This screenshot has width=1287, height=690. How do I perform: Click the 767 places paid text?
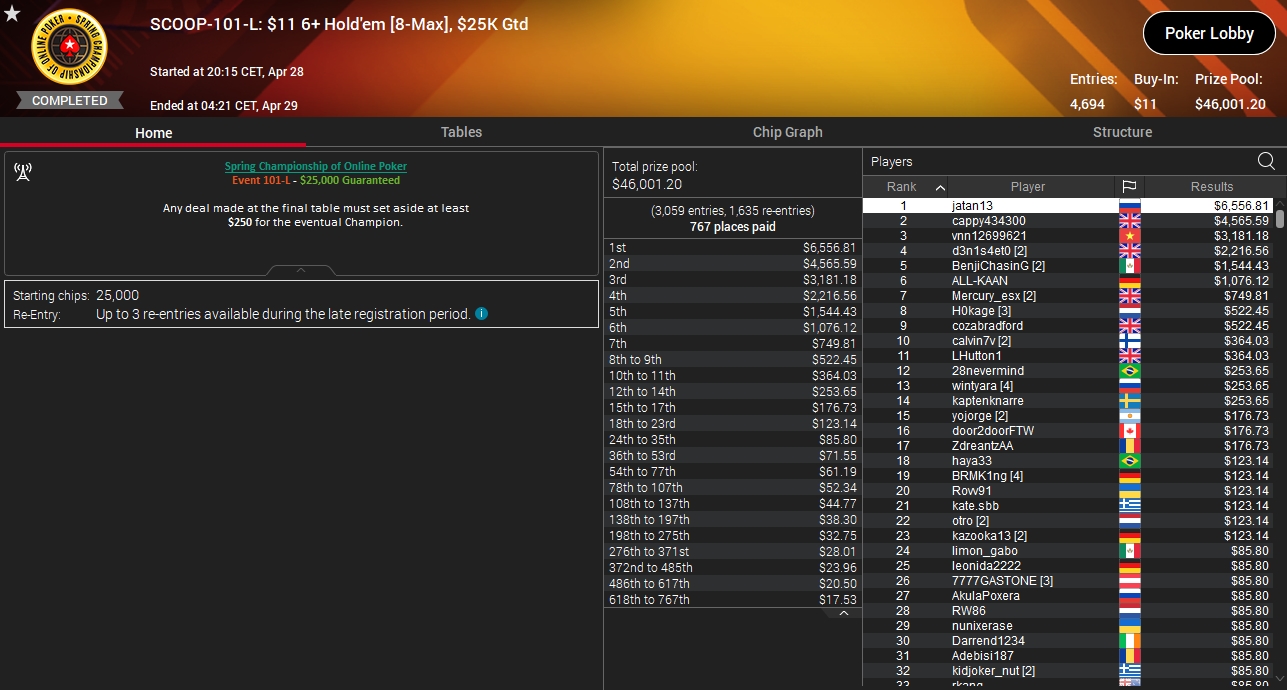pyautogui.click(x=732, y=227)
